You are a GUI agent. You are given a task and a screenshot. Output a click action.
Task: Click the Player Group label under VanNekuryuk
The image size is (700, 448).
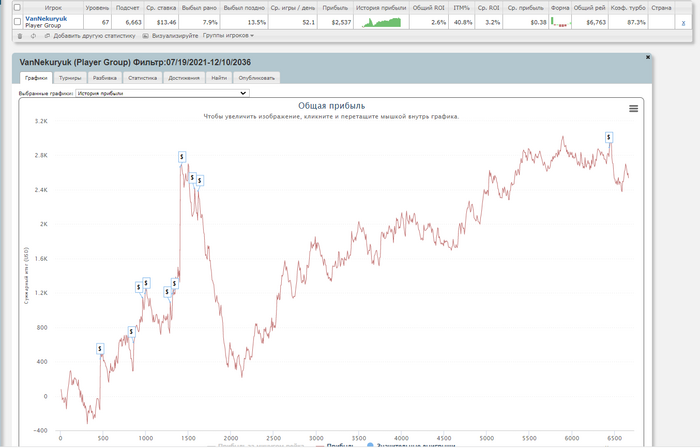[x=43, y=25]
